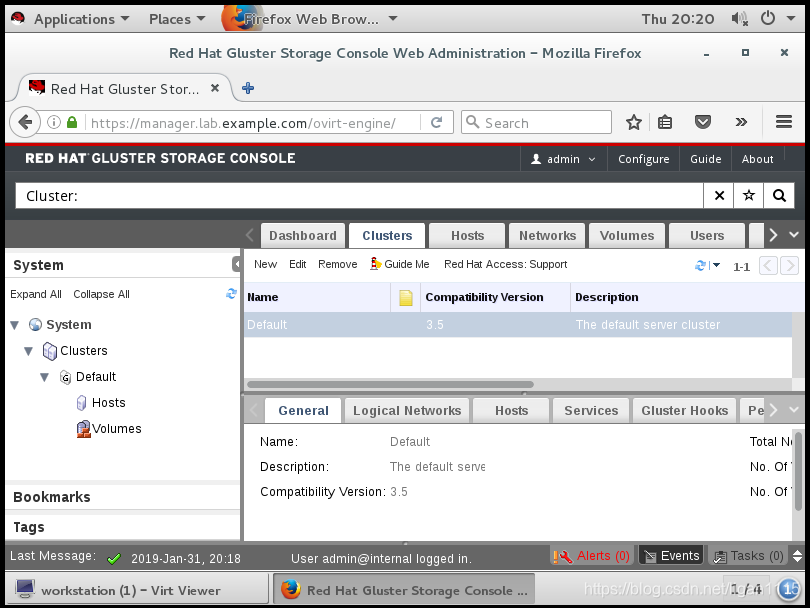Click Edit cluster button
The image size is (810, 608).
298,264
